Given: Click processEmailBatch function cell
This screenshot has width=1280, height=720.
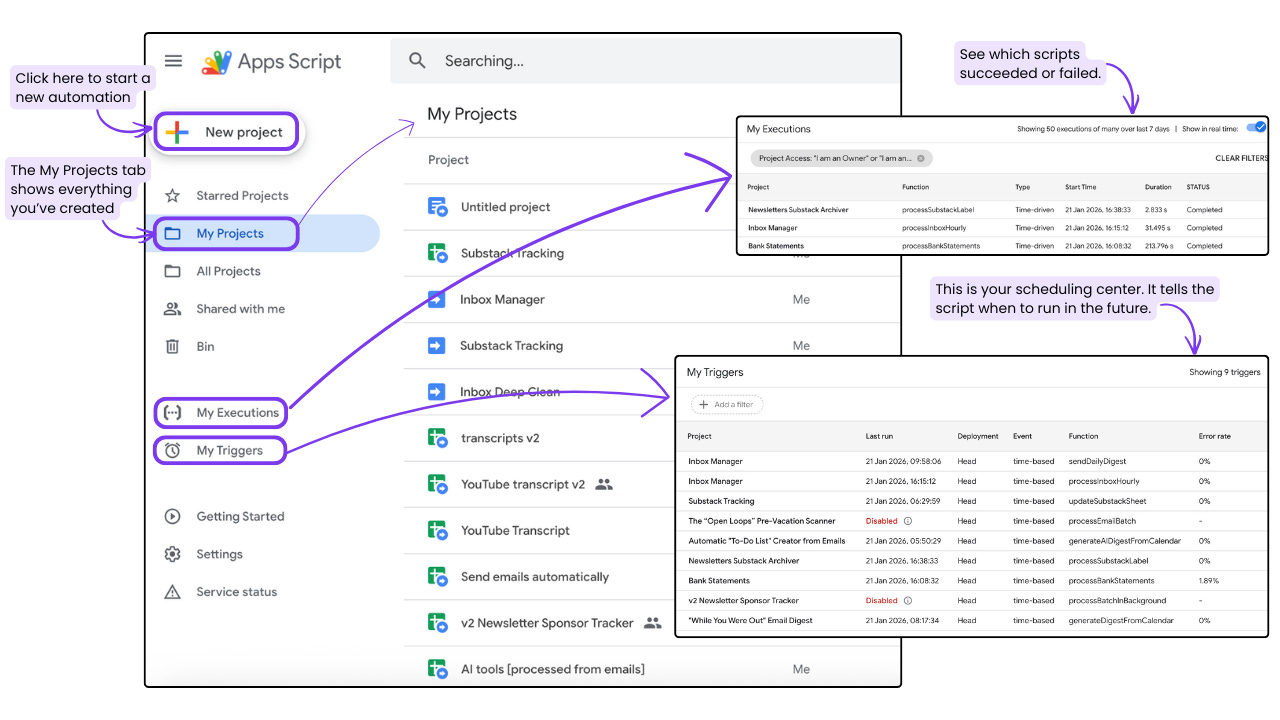Looking at the screenshot, I should click(1102, 521).
